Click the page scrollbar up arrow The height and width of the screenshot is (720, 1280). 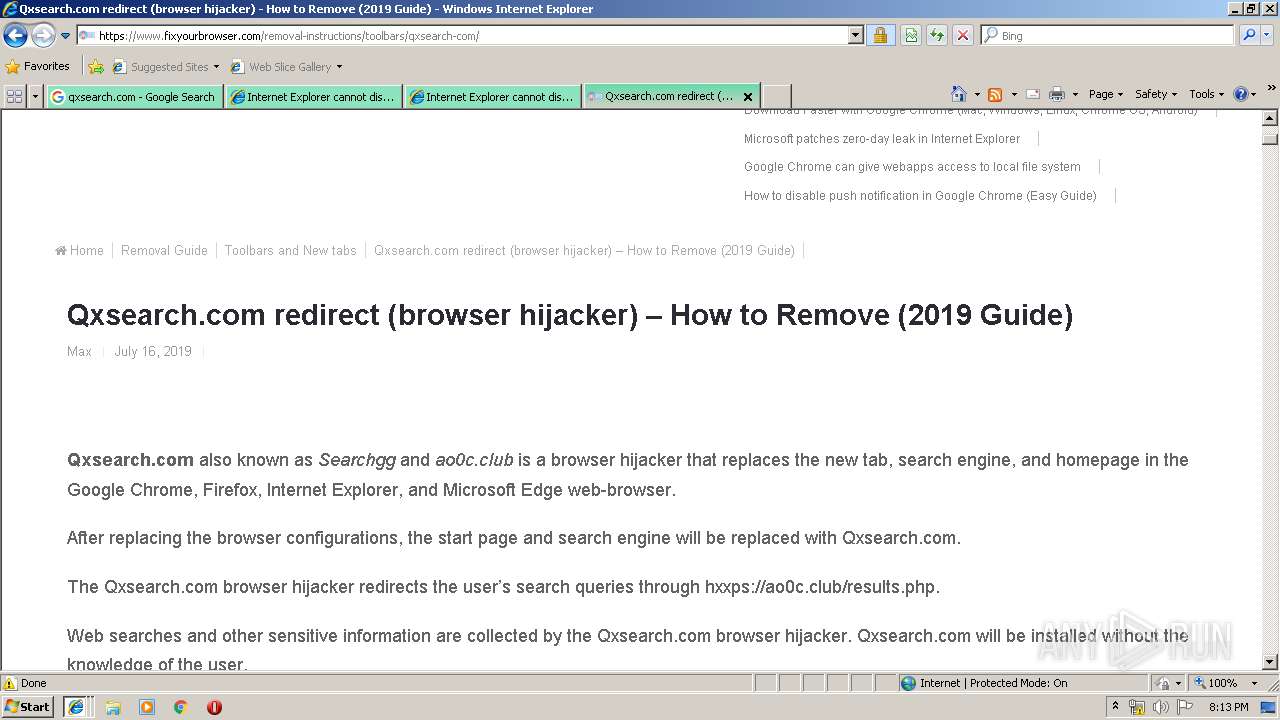pyautogui.click(x=1270, y=117)
